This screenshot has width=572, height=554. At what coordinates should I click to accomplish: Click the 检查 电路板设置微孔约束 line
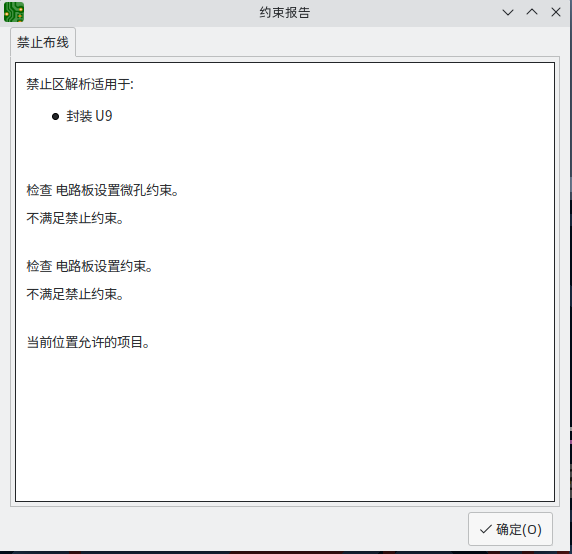coord(103,190)
